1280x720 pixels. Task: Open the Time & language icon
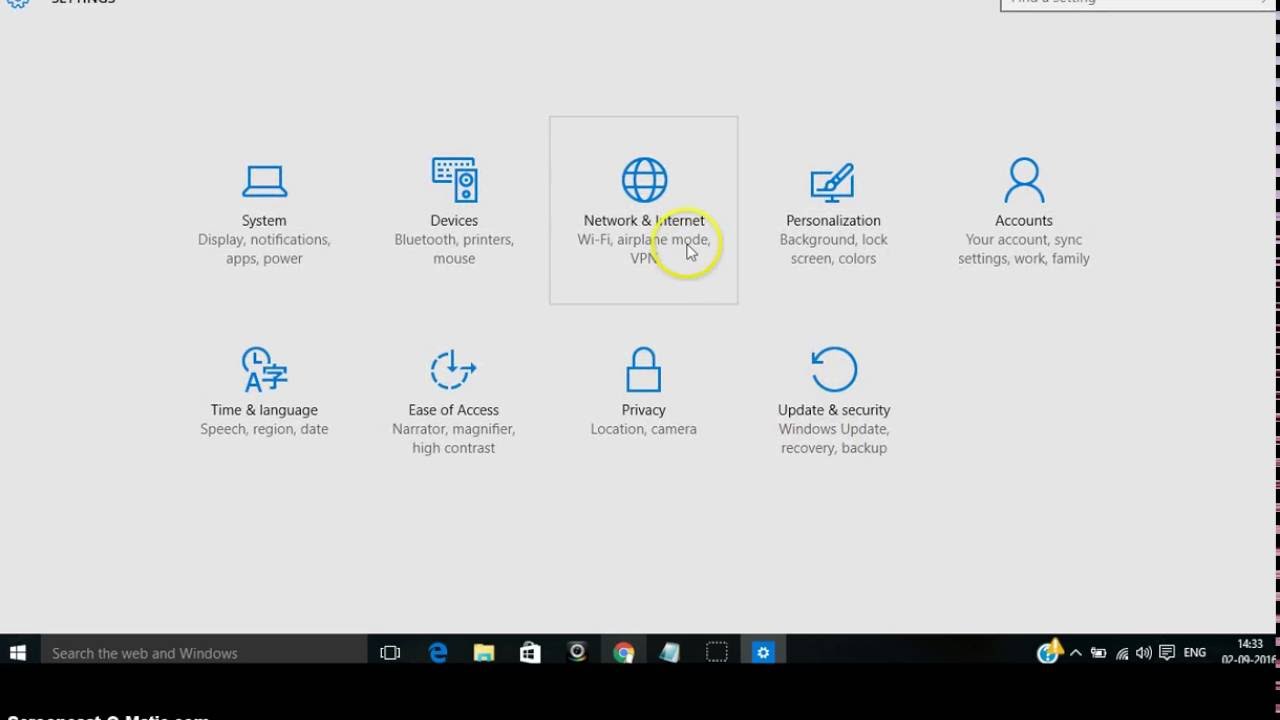tap(264, 369)
